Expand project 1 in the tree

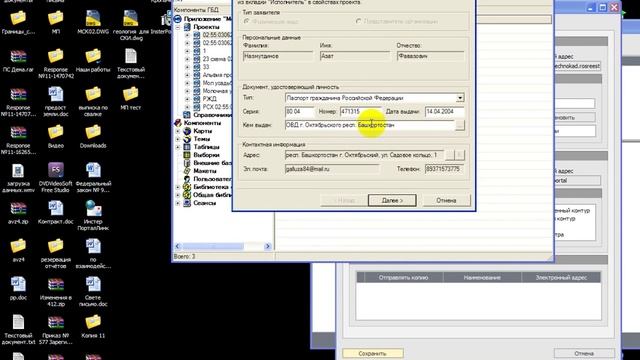click(187, 51)
